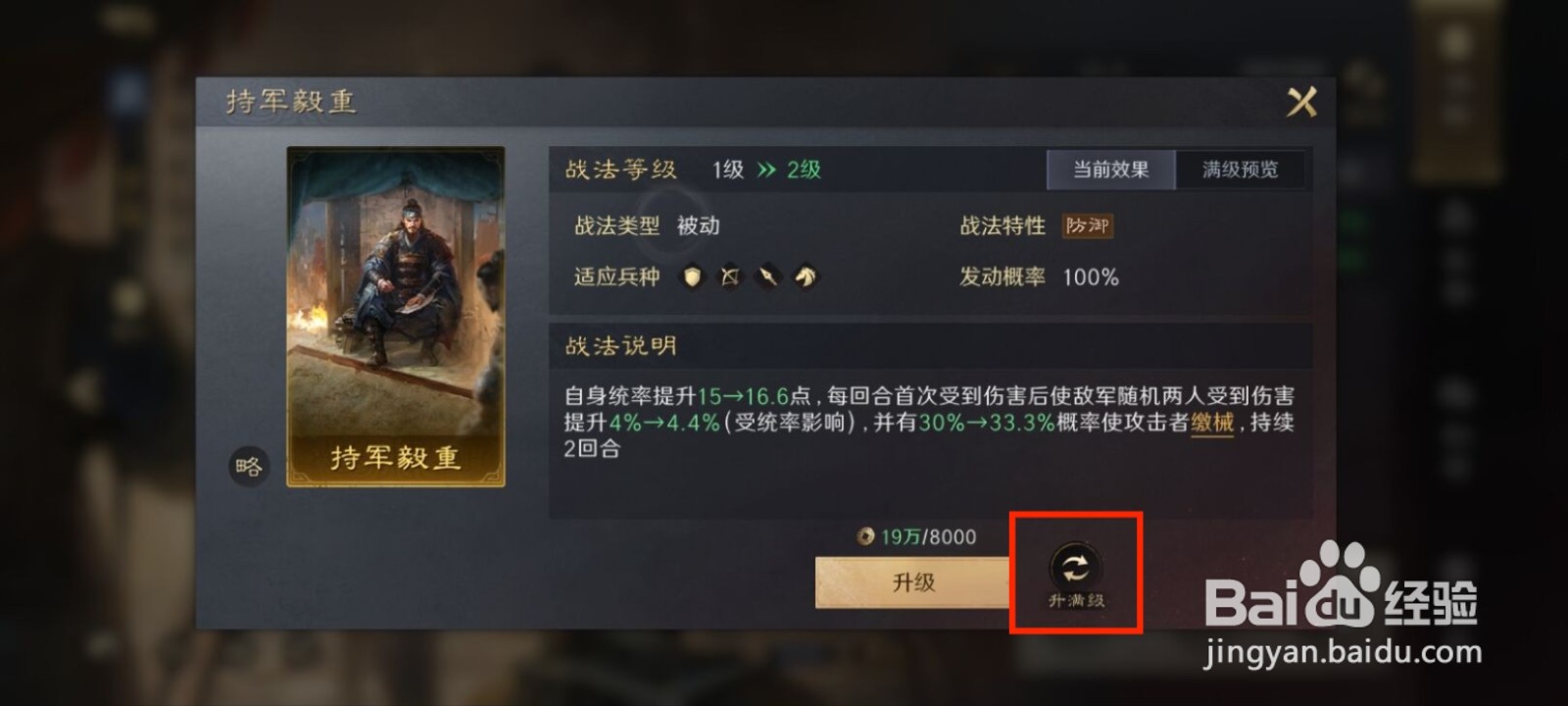
Task: Click the 战法说明 section header
Action: [620, 346]
